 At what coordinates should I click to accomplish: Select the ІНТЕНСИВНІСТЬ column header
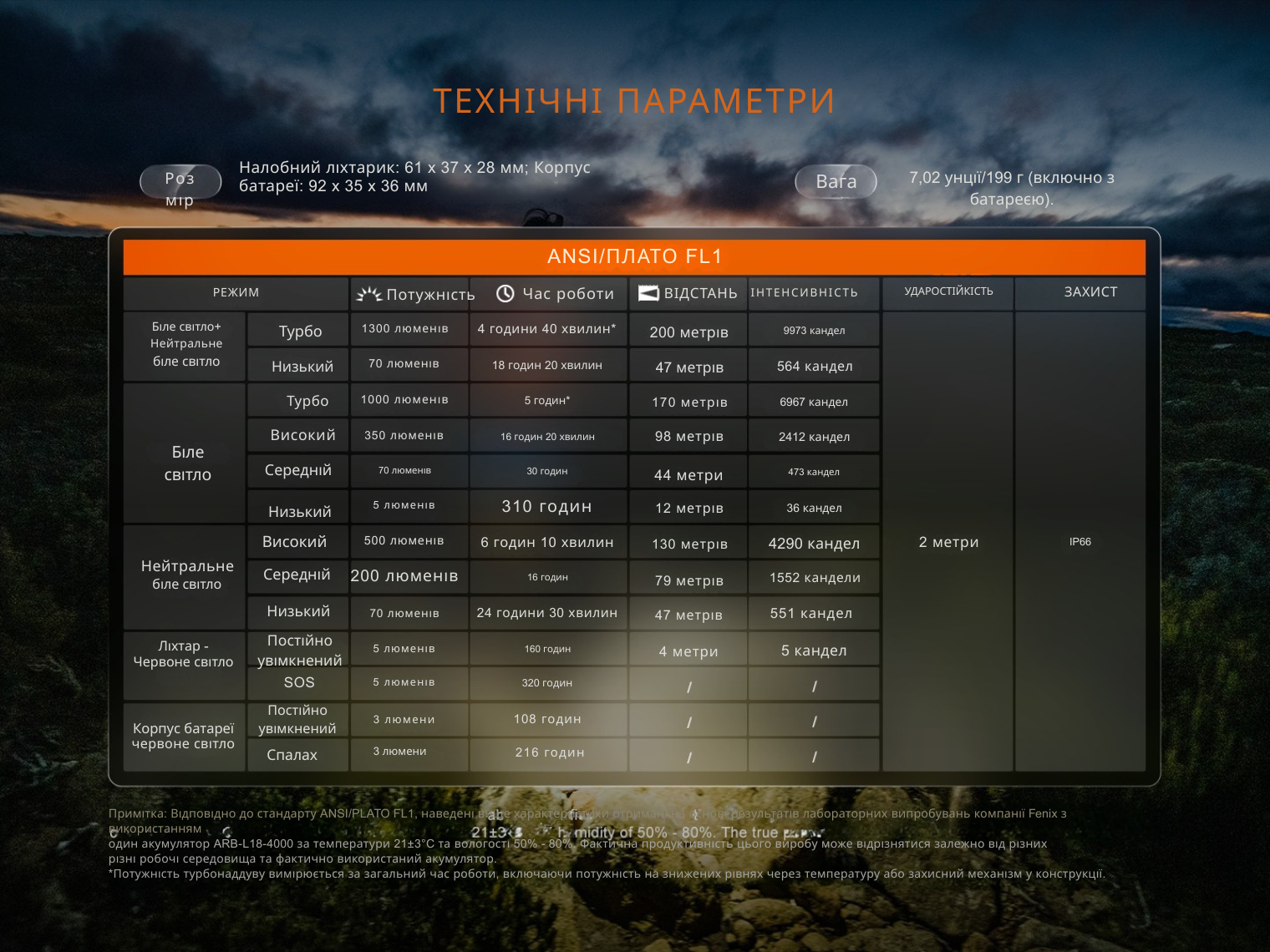coord(804,293)
